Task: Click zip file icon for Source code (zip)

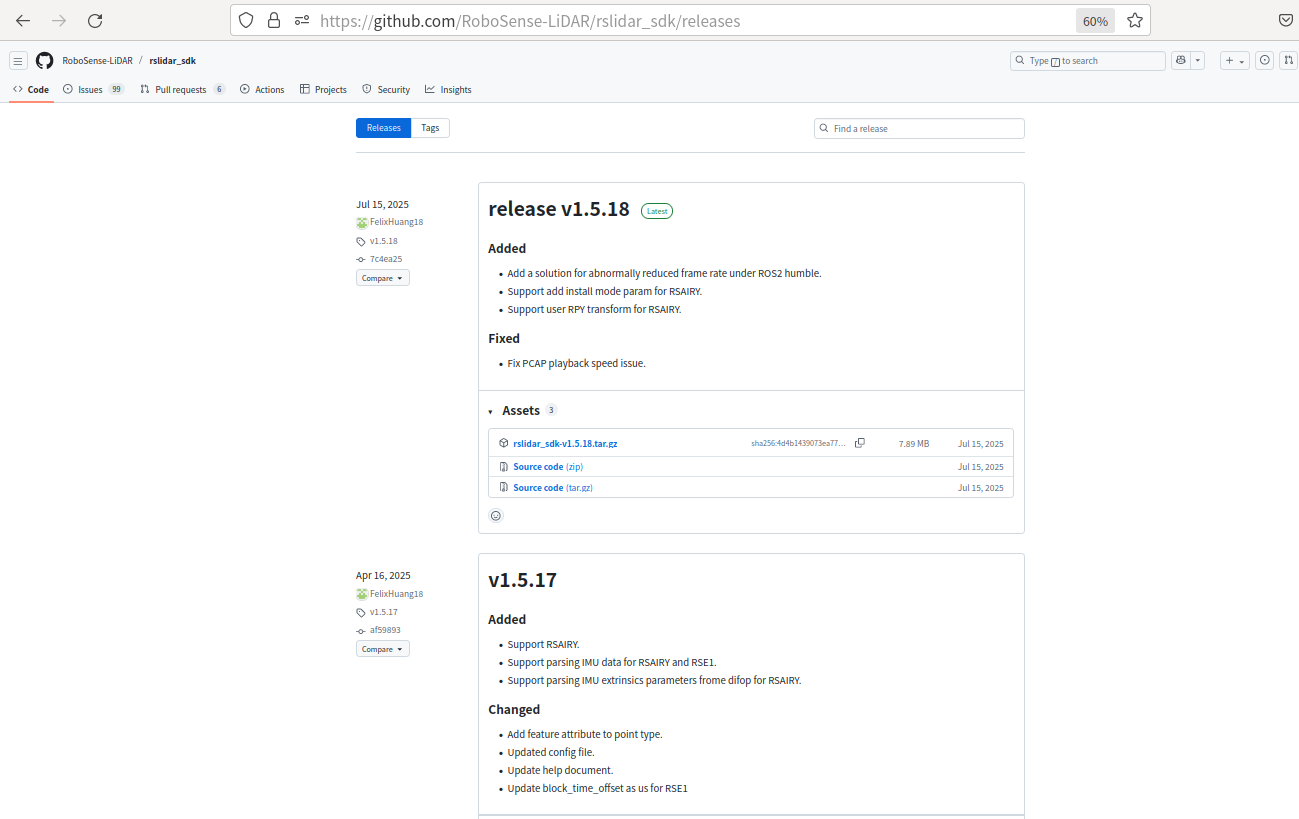Action: (x=504, y=467)
